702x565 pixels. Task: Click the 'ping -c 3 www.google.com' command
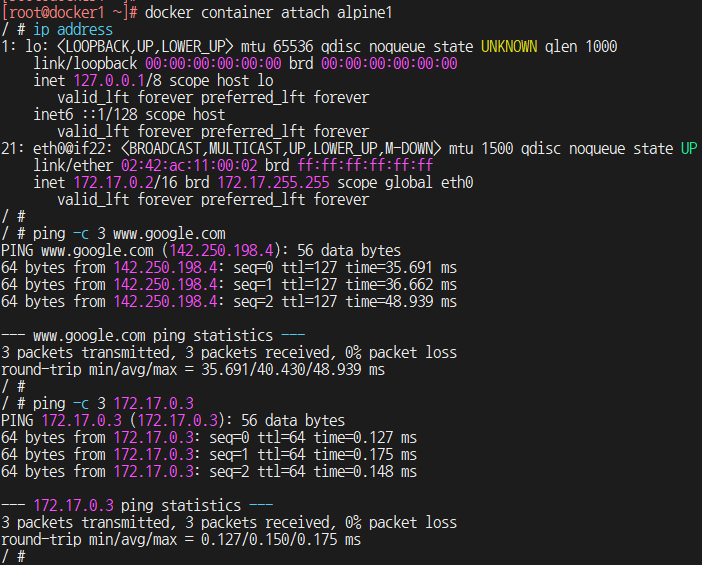click(129, 234)
